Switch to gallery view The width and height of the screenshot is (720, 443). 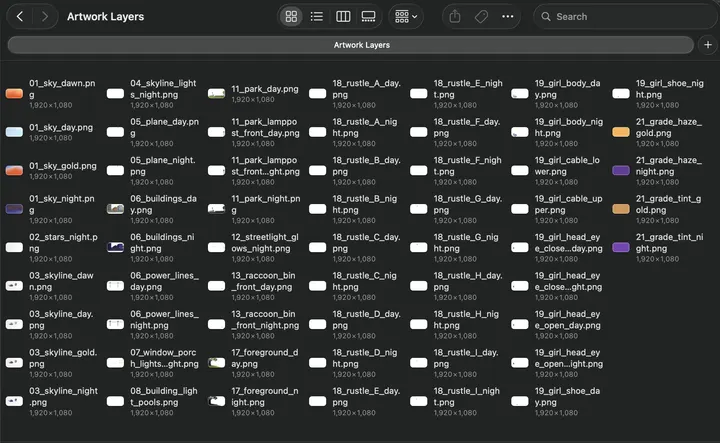(368, 17)
